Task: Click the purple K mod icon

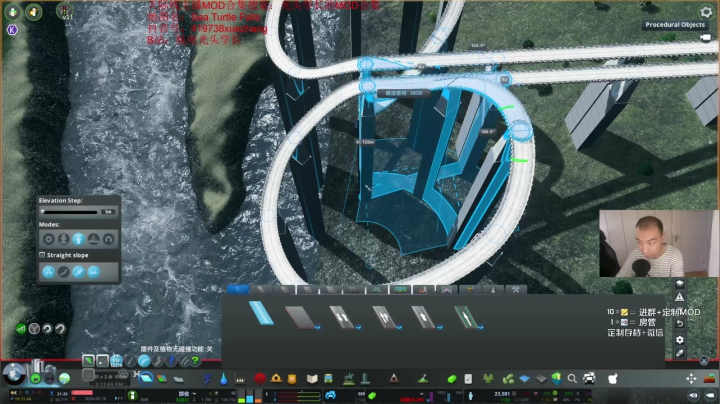Action: tap(12, 30)
